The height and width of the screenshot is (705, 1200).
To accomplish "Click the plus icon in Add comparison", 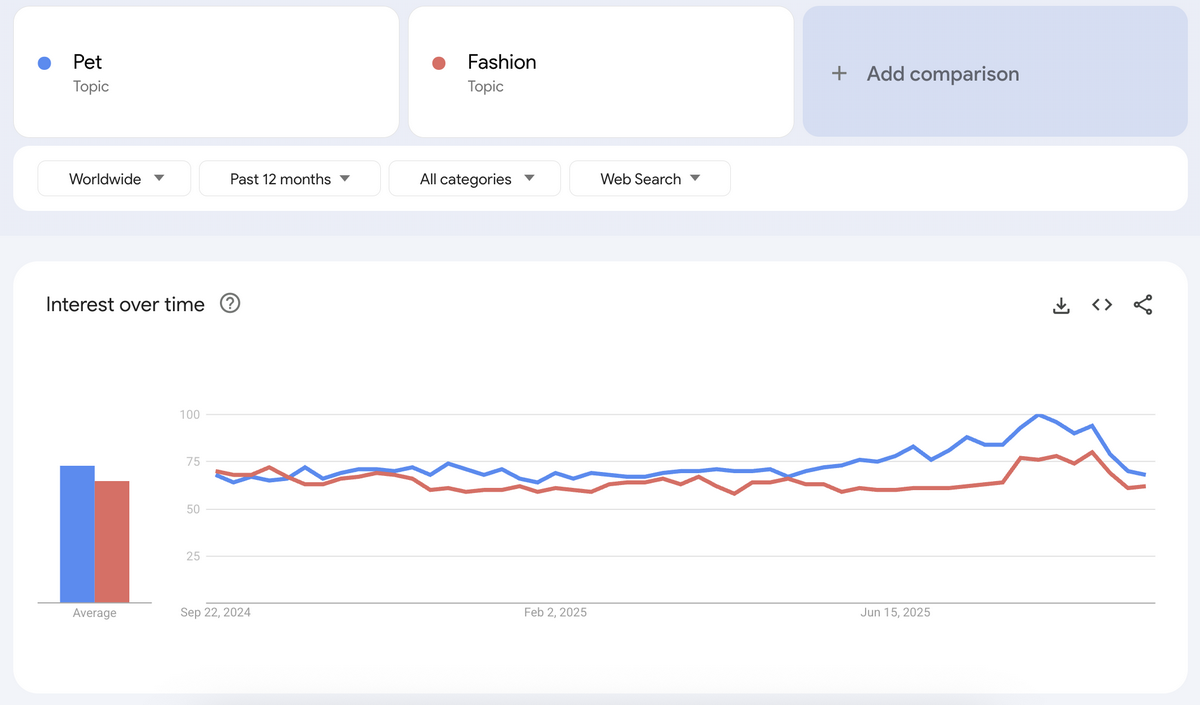I will (839, 73).
